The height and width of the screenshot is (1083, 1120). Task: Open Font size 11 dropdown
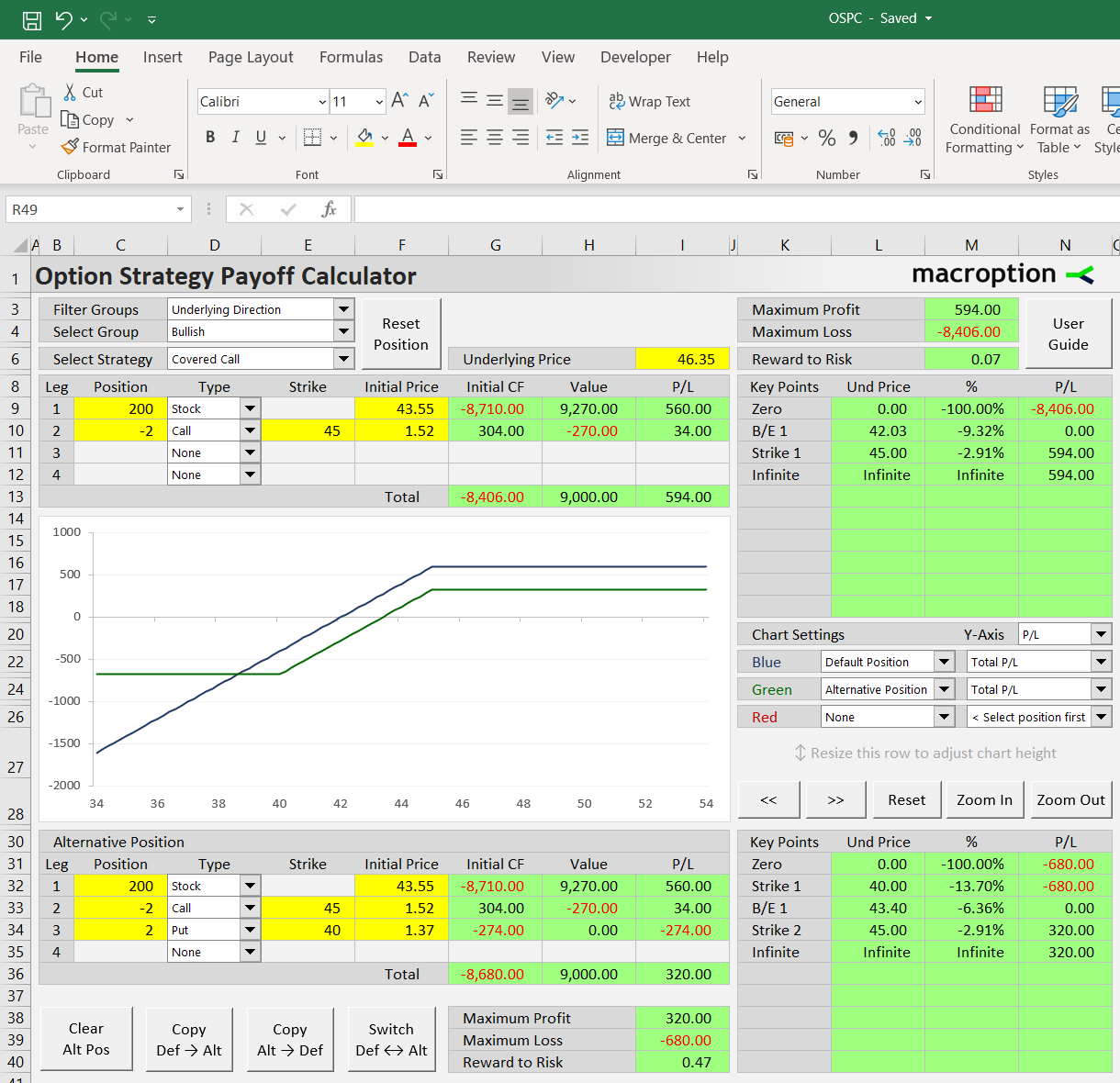pyautogui.click(x=378, y=101)
